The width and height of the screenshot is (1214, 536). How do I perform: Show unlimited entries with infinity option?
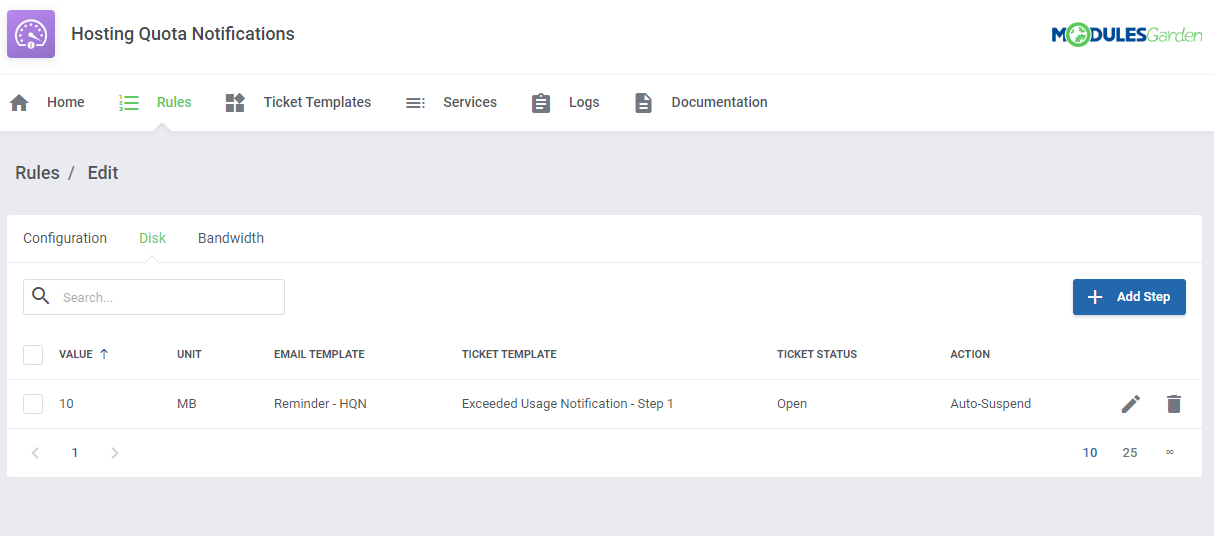point(1169,453)
